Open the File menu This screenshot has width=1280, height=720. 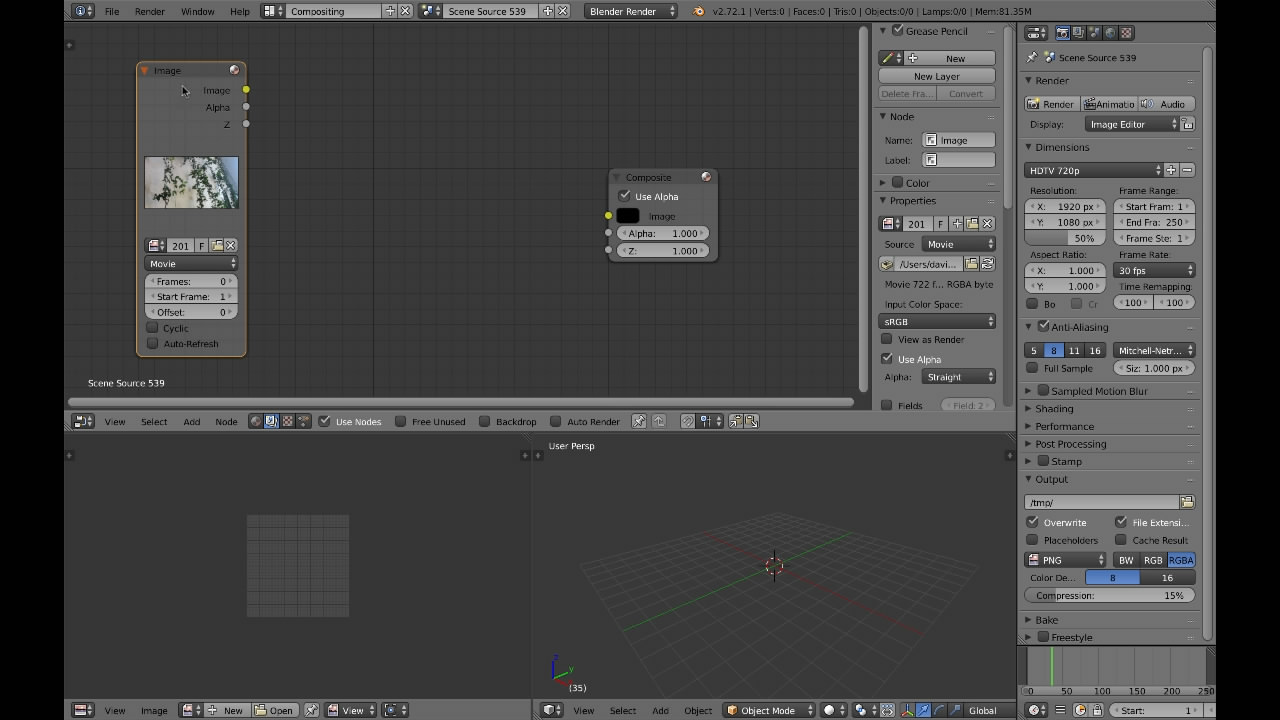(x=112, y=11)
